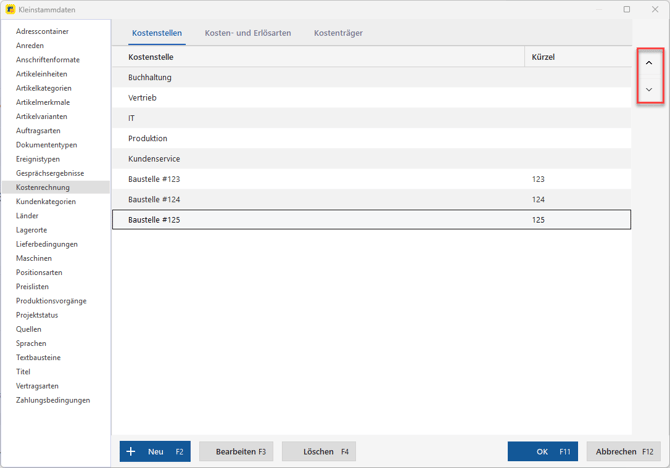Click the Kürzel column header
Screen dimensions: 670x468
(577, 57)
